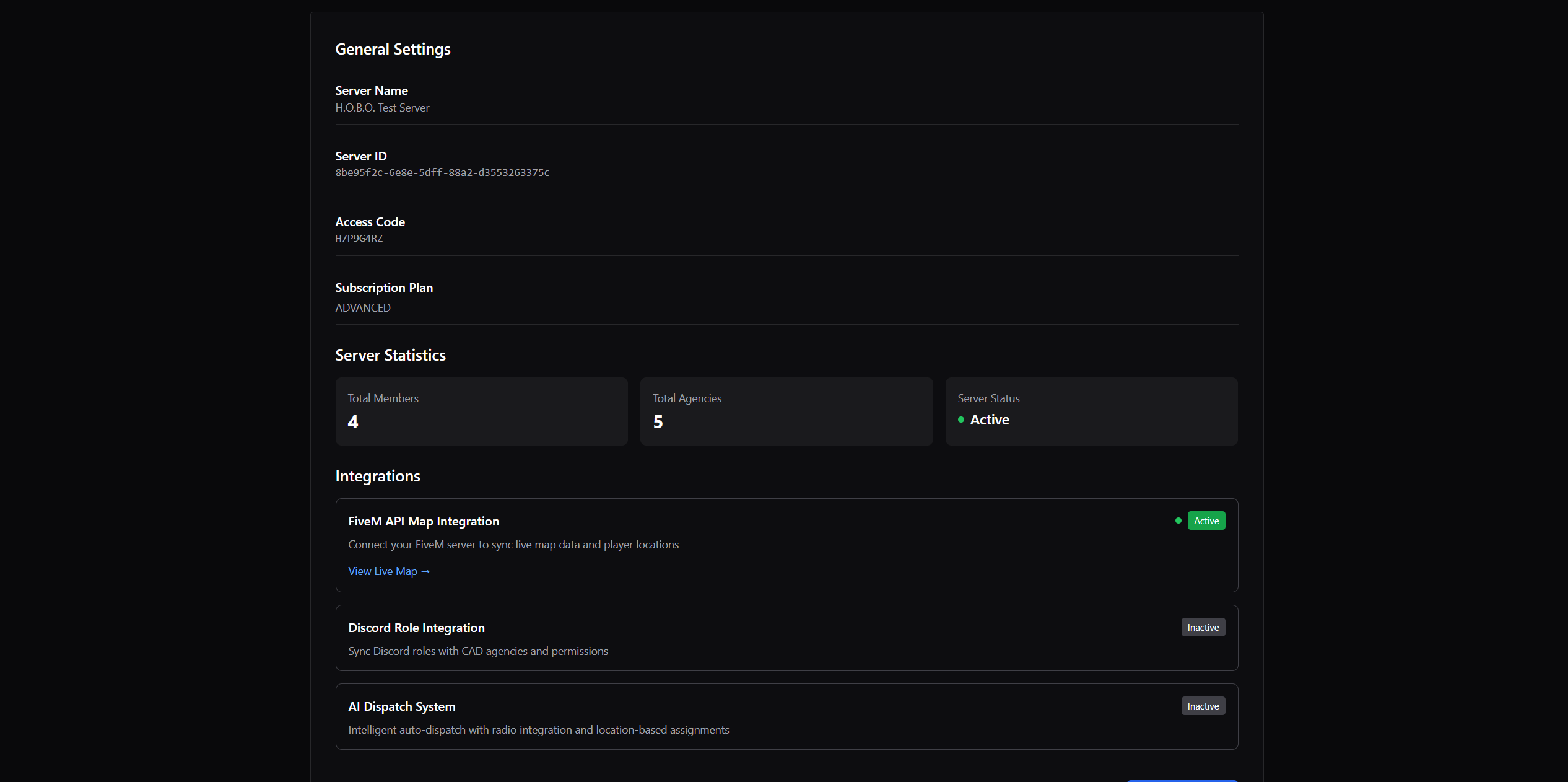Click the Server ID value string
The width and height of the screenshot is (1568, 782).
point(442,173)
